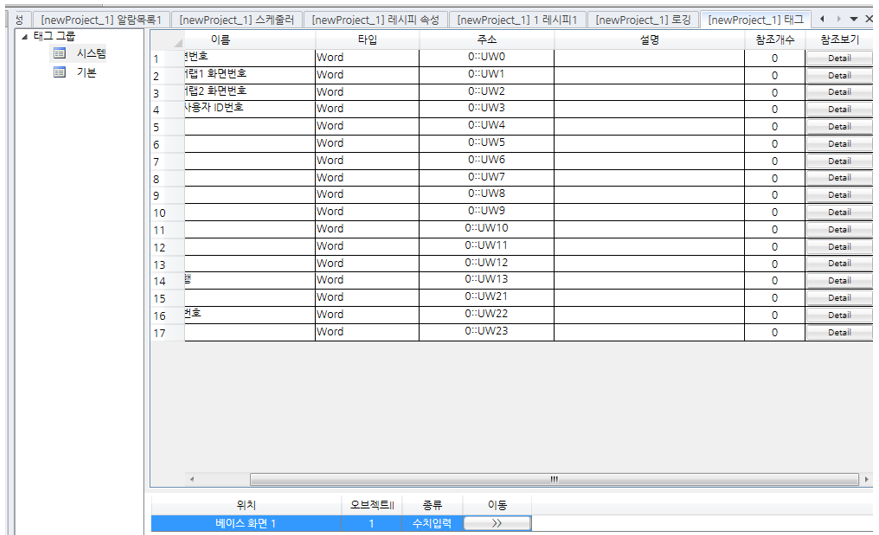The image size is (879, 535).
Task: Click the 타입 column header
Action: click(x=367, y=40)
